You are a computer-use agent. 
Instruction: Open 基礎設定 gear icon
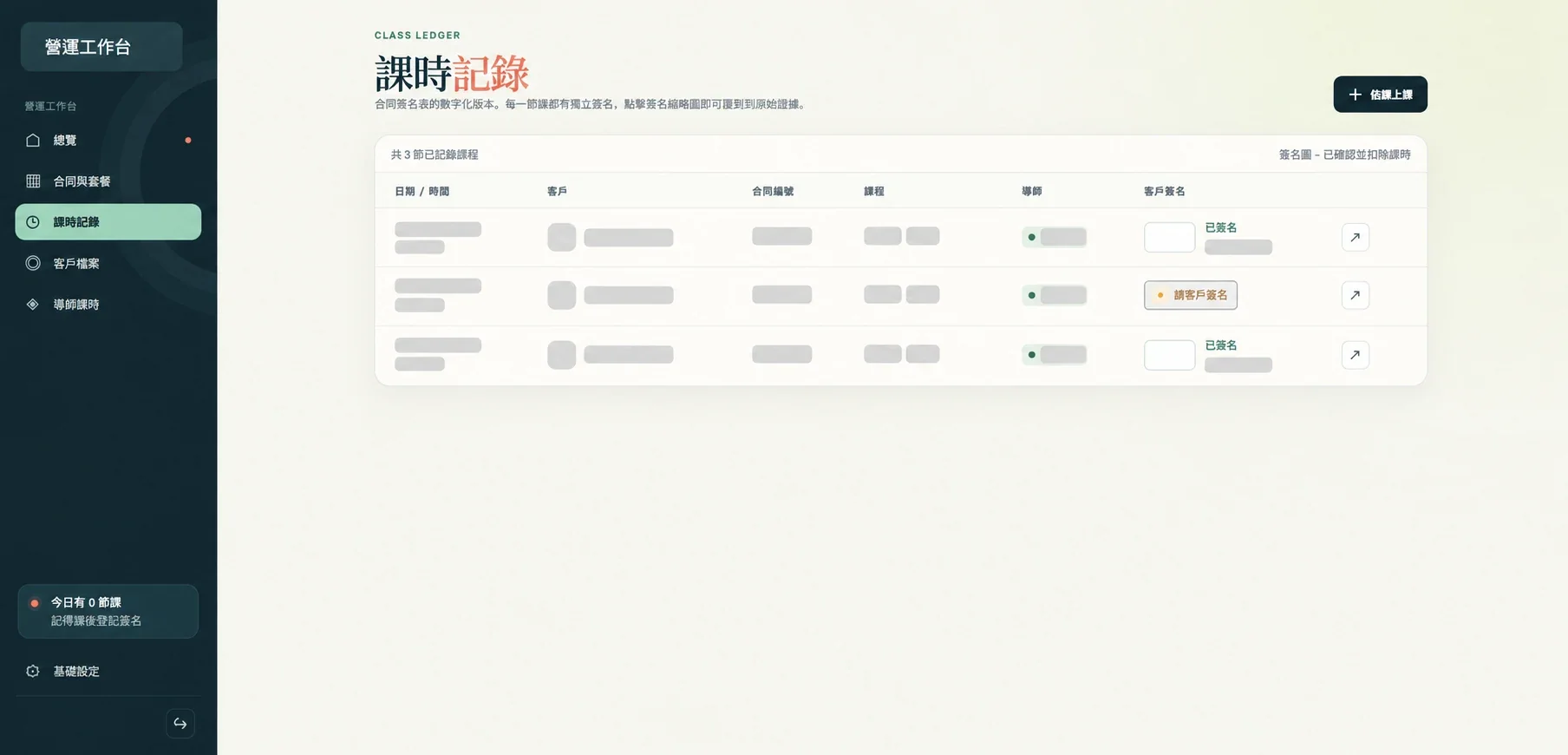click(x=33, y=671)
